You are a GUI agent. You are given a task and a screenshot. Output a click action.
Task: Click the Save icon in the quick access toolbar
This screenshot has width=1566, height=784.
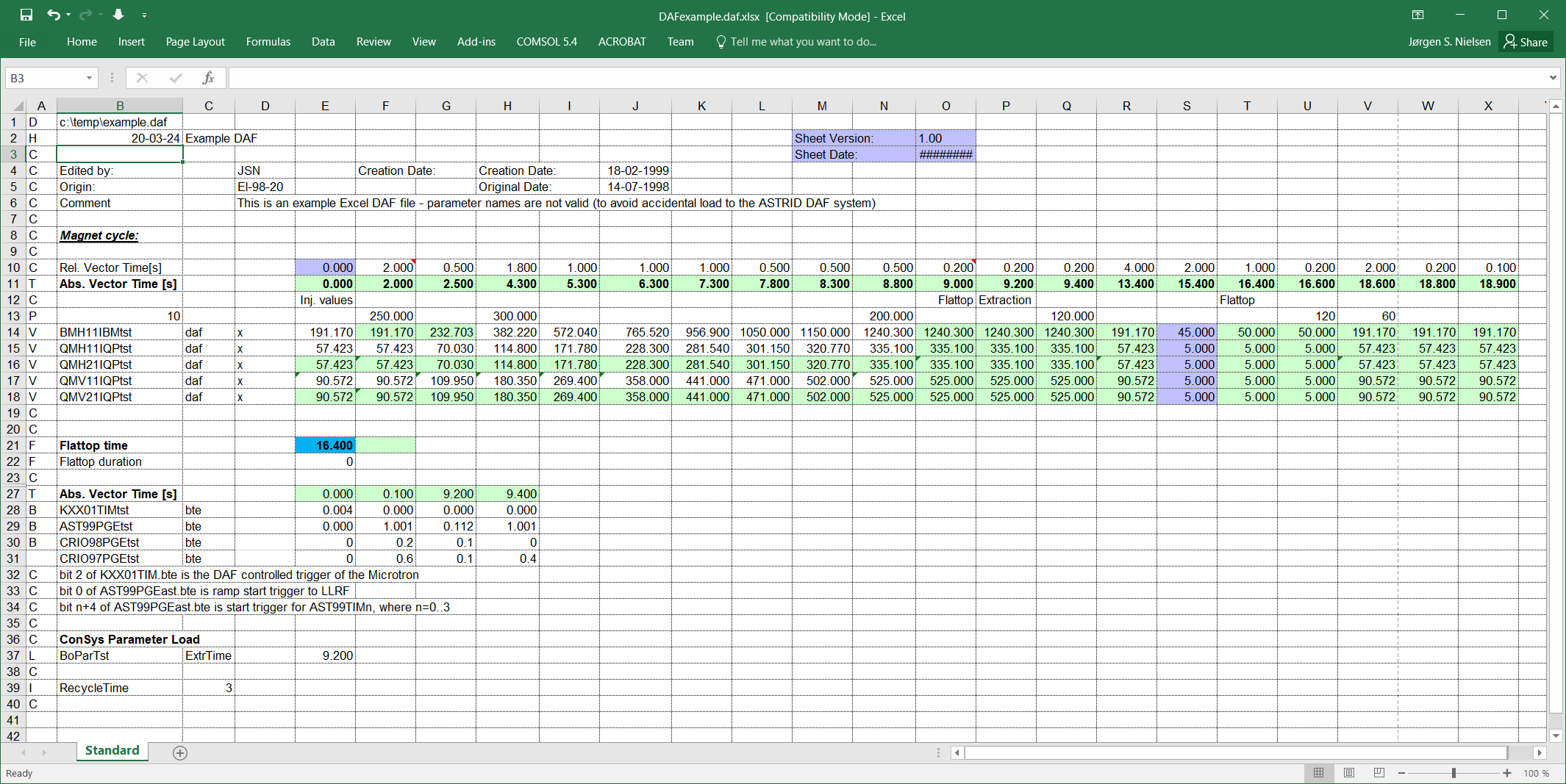(x=26, y=15)
